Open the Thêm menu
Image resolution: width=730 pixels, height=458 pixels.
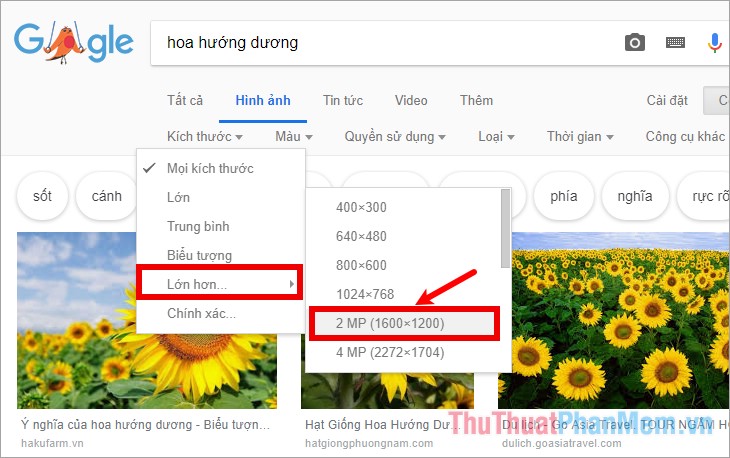pyautogui.click(x=476, y=101)
